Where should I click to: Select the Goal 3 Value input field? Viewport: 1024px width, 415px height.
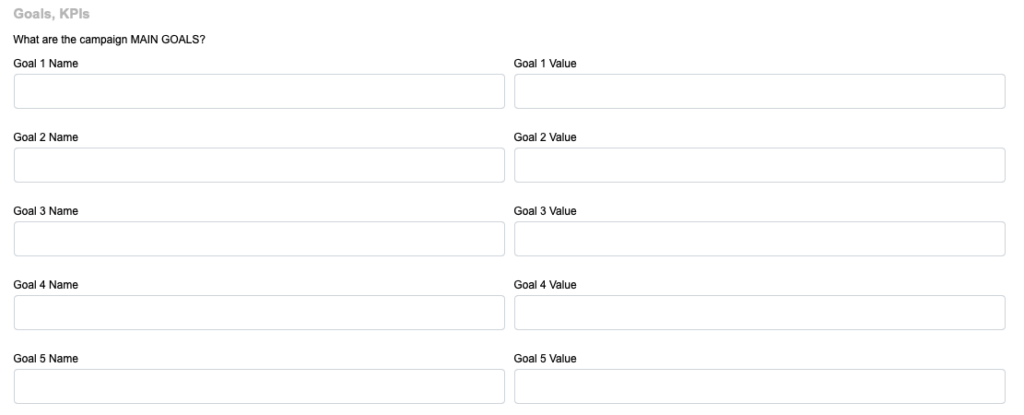pos(759,239)
